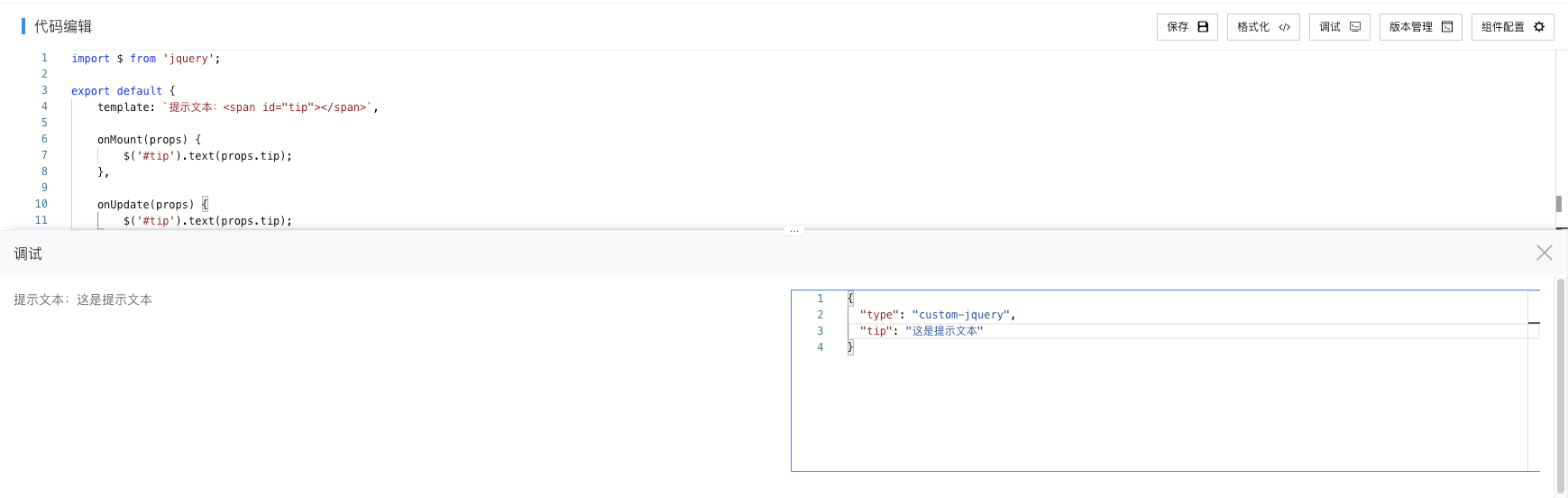
Task: Click the onMount function line
Action: (x=150, y=140)
